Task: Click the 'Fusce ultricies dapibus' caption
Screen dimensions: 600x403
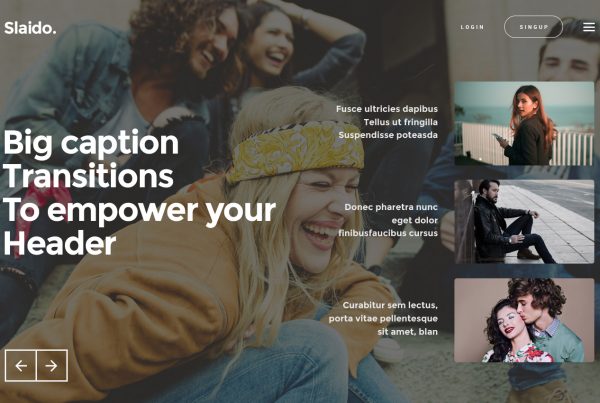Action: [x=387, y=109]
